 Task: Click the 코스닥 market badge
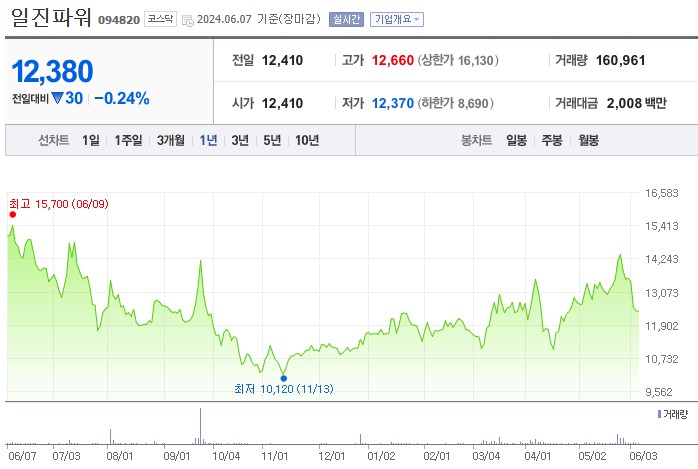click(160, 19)
